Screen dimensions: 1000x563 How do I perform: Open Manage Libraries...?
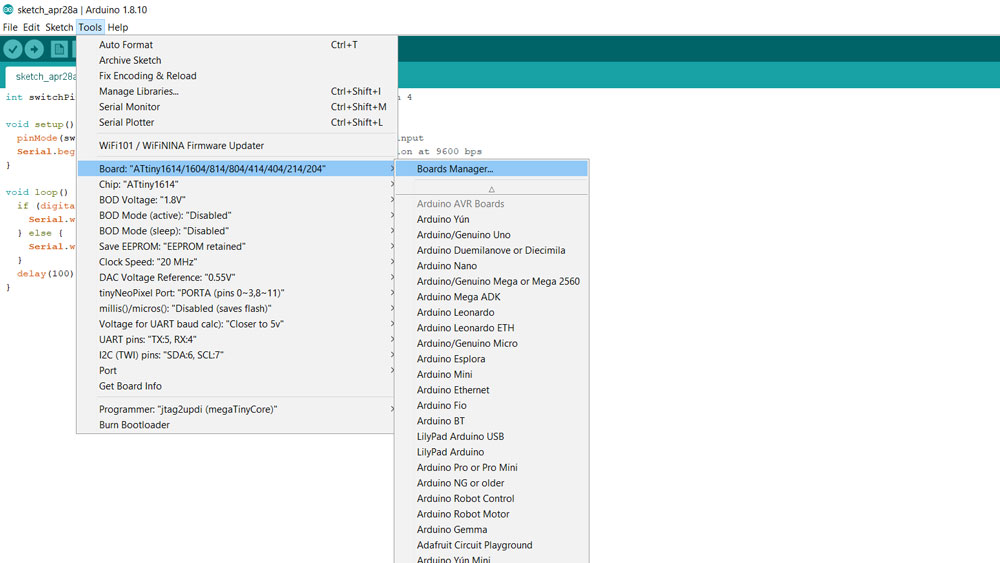click(236, 91)
